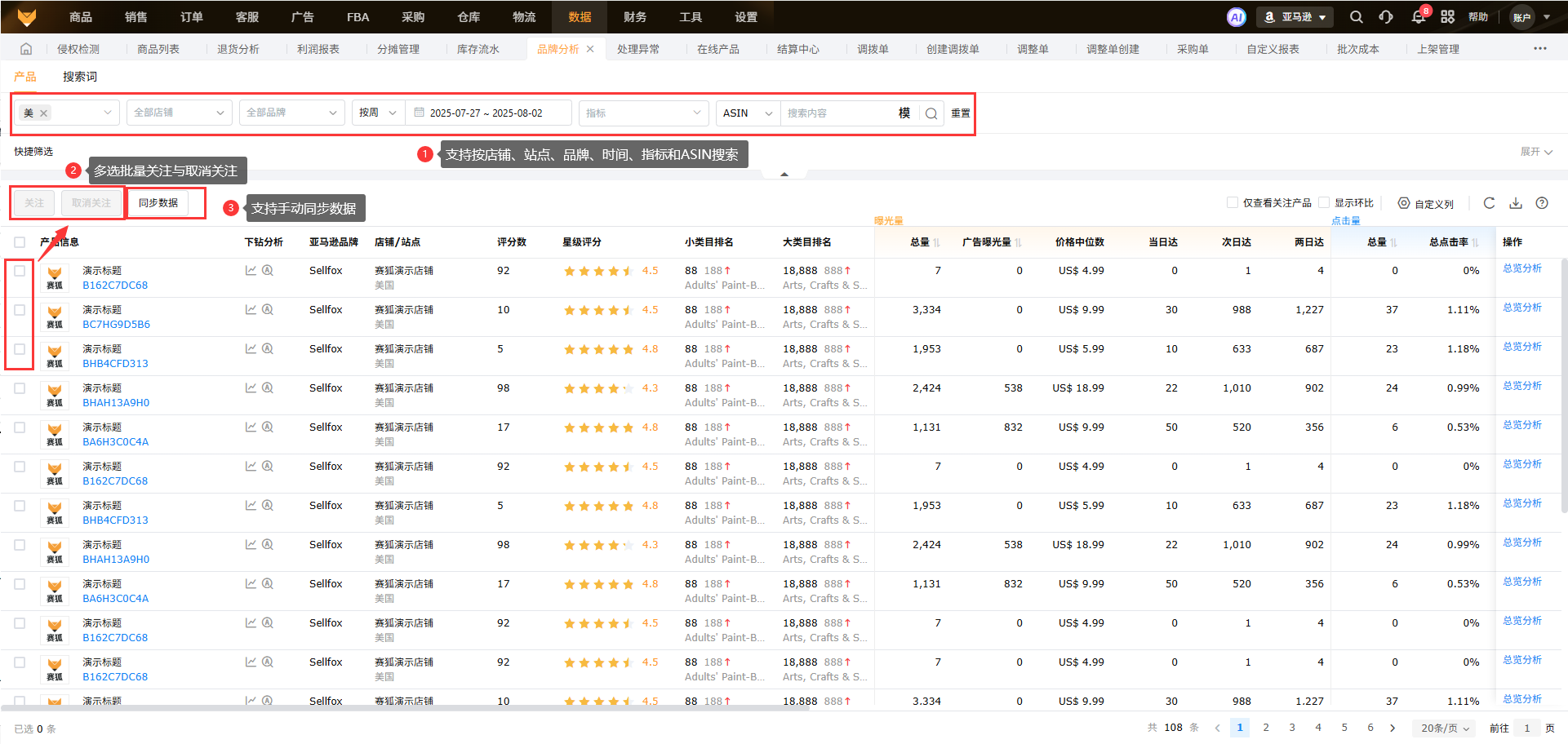Click the AI assistant icon

tap(1237, 17)
